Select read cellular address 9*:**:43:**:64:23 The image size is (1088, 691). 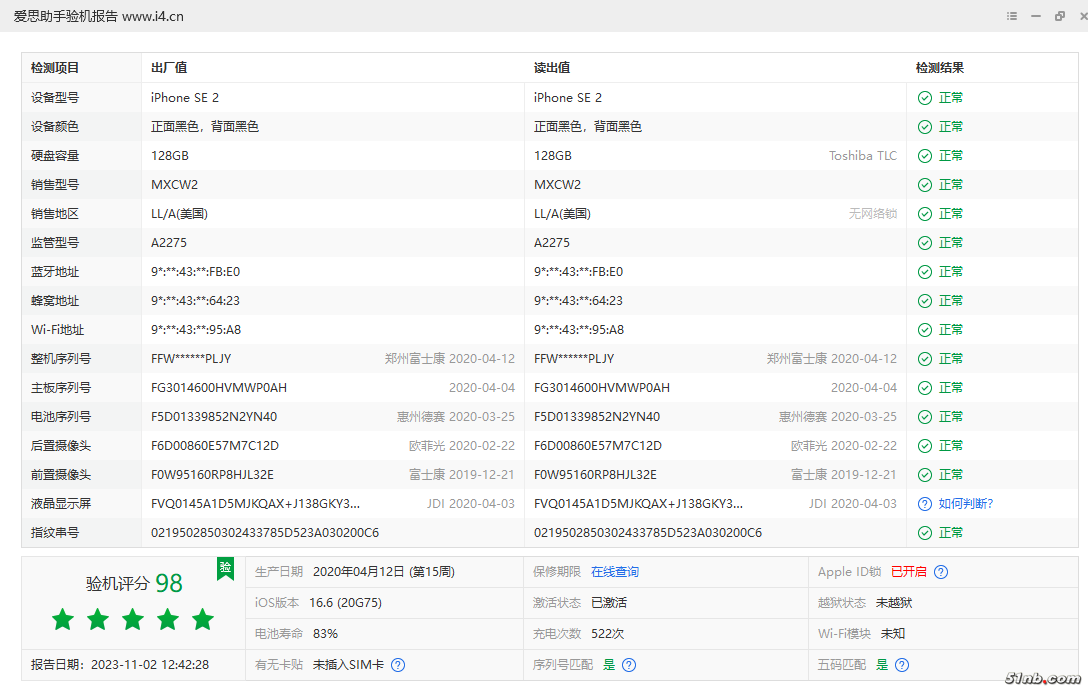click(x=578, y=301)
